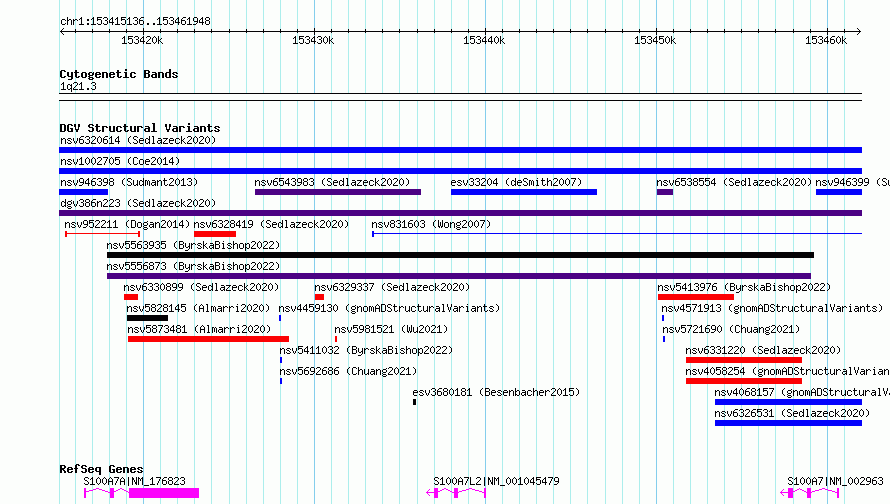This screenshot has height=504, width=890.
Task: Click nsv5563935 (ByrskaBishop2022) label
Action: [x=193, y=245]
